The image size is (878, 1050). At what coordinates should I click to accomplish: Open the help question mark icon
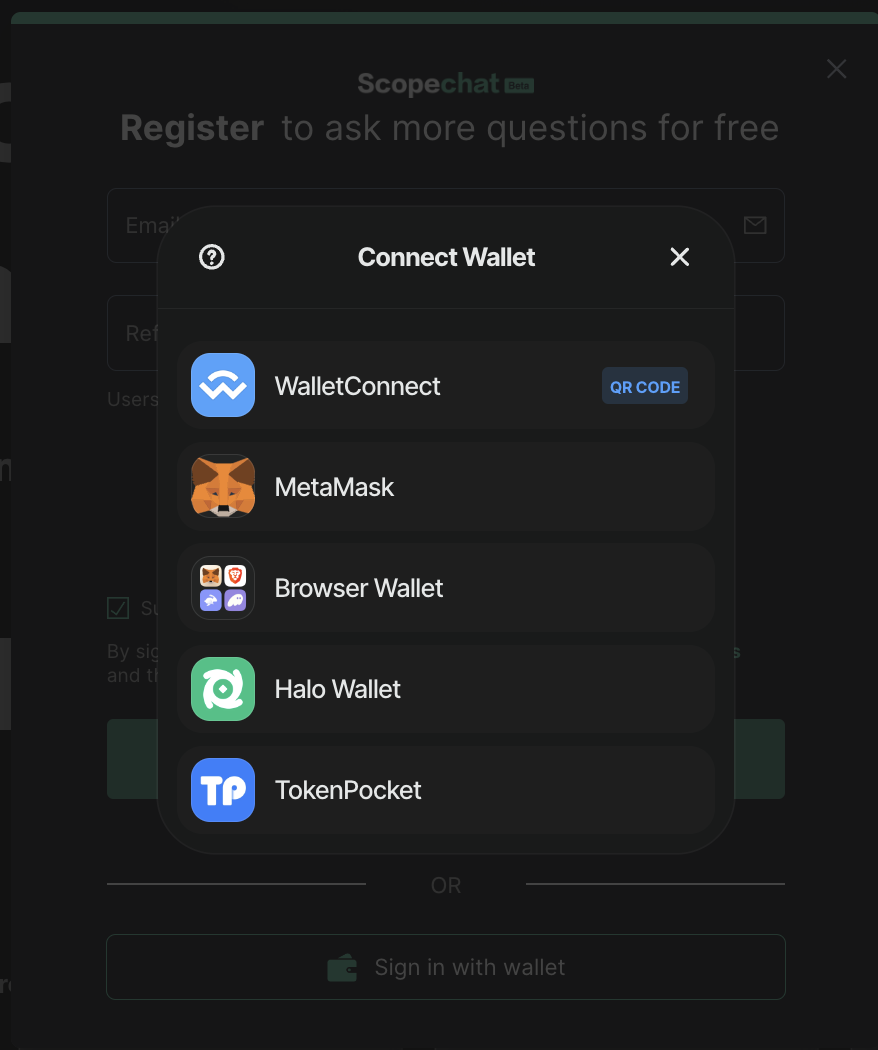pos(212,257)
